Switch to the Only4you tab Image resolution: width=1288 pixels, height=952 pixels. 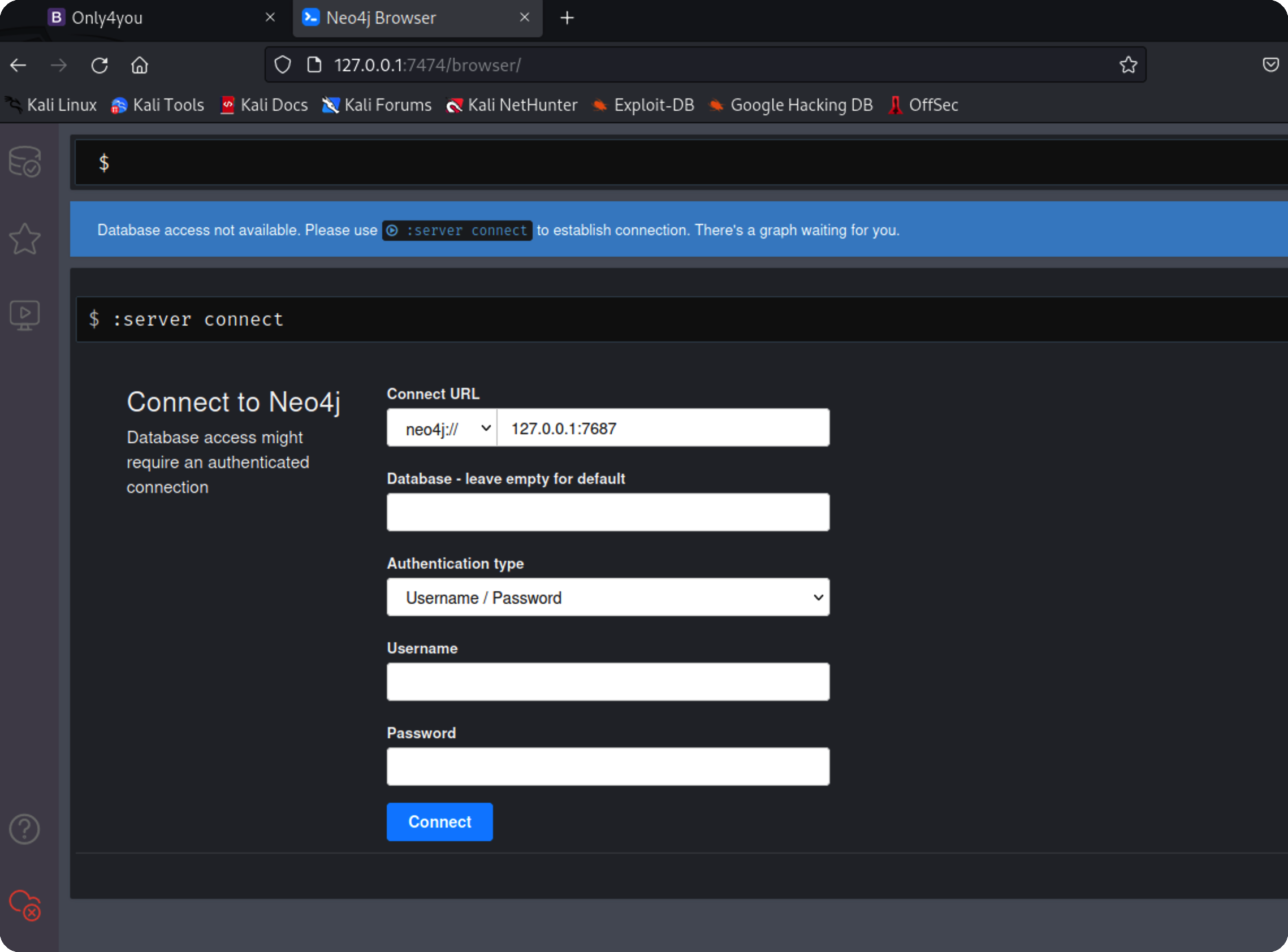[107, 18]
